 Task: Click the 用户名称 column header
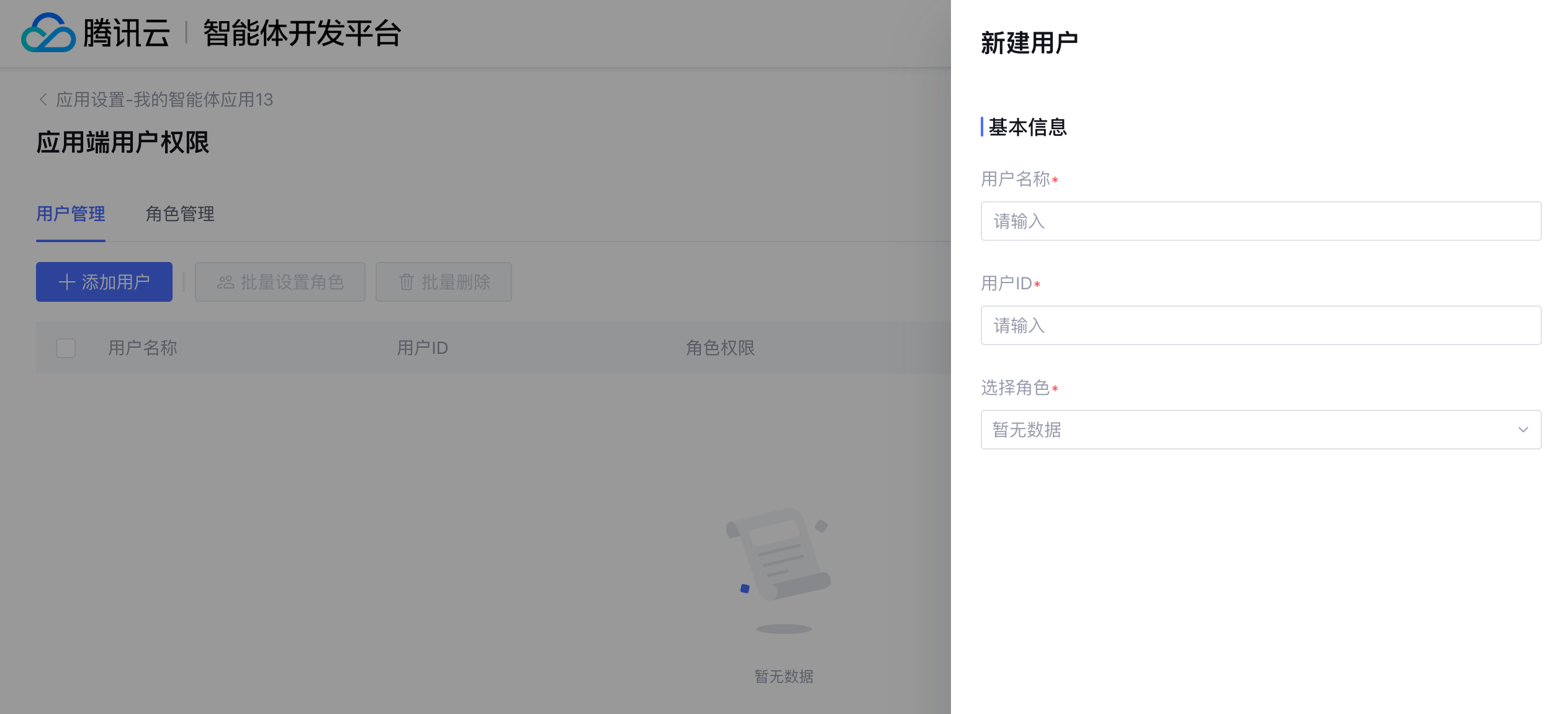pos(143,348)
